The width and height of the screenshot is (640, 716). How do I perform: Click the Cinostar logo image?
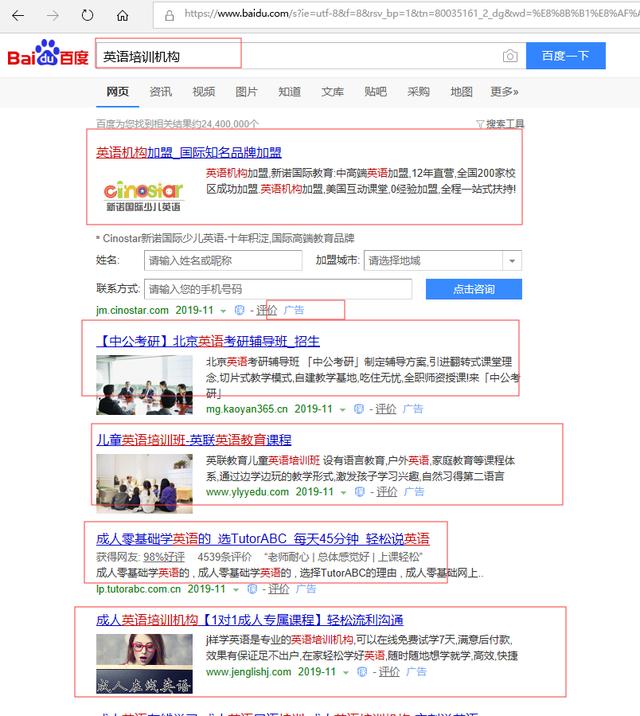(x=143, y=196)
